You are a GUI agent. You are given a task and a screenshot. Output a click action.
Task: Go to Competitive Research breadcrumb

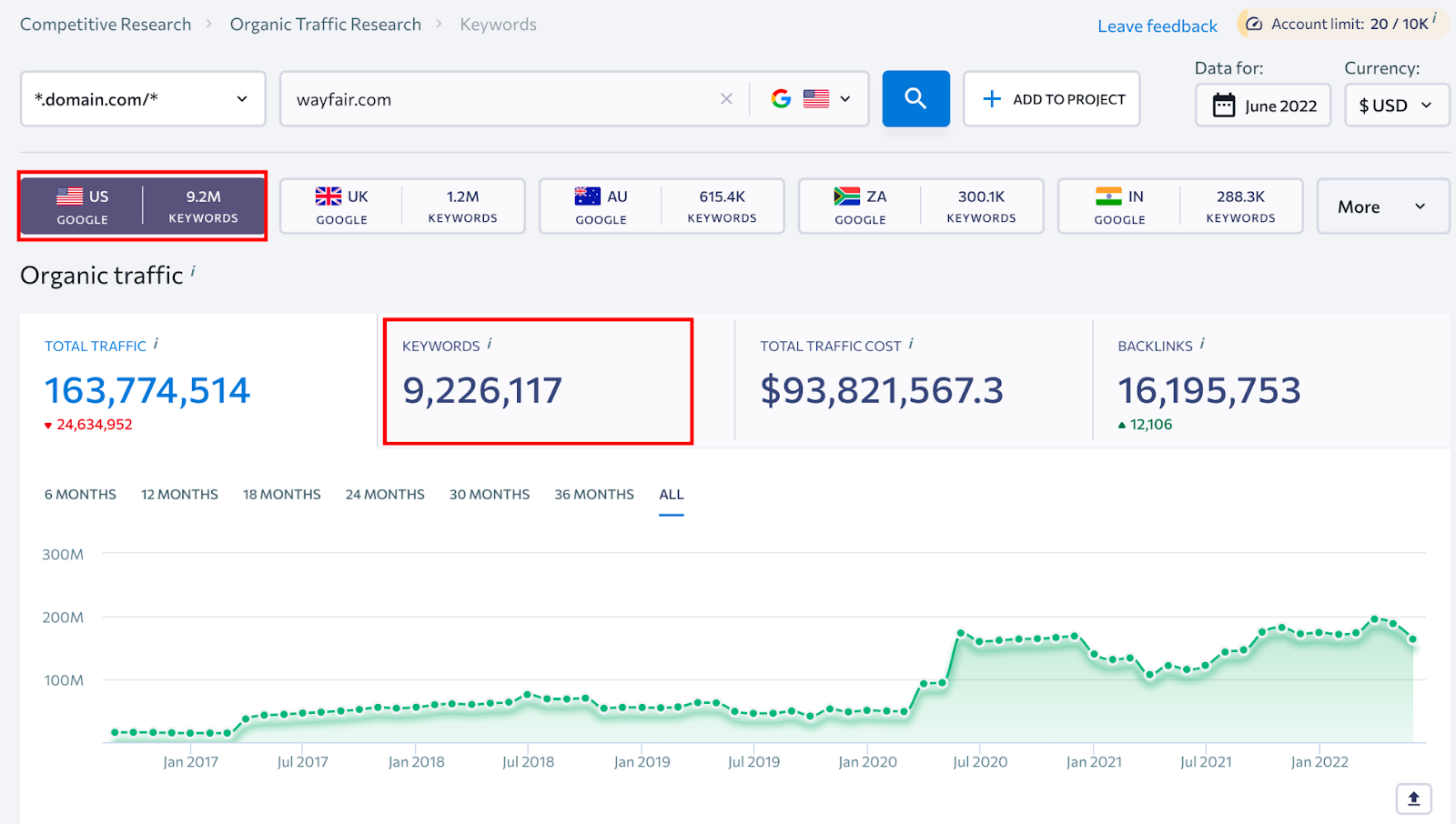point(106,25)
